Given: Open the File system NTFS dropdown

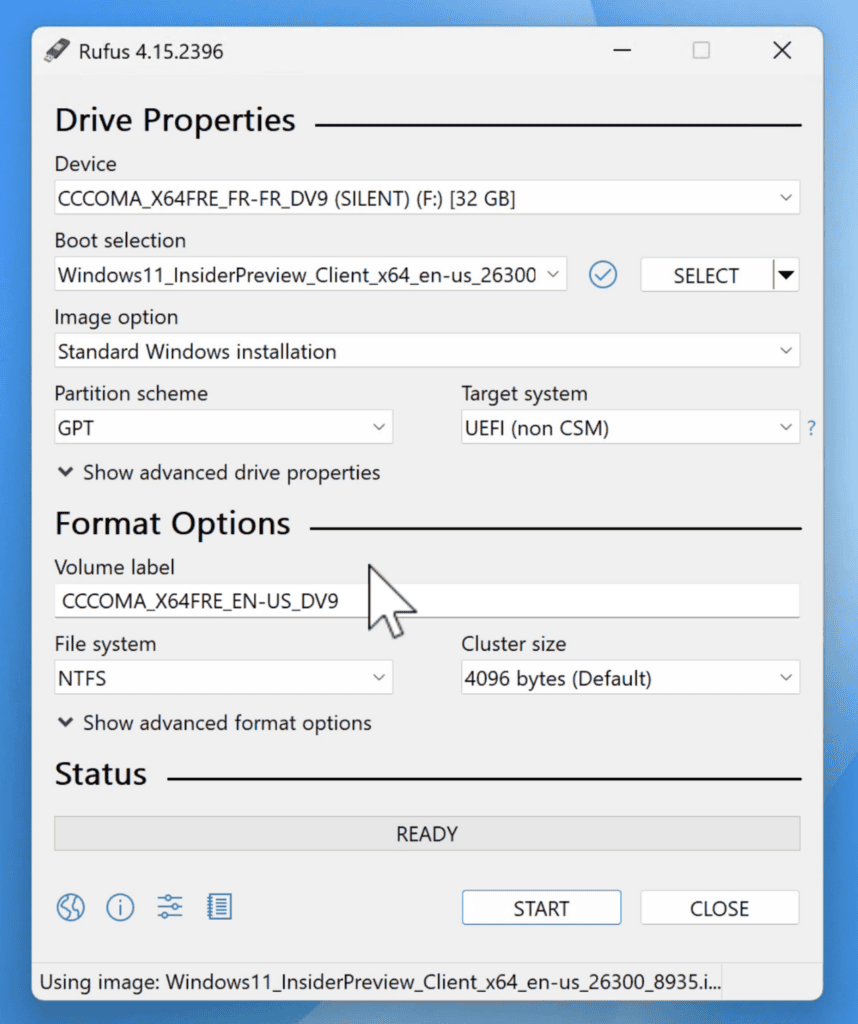Looking at the screenshot, I should (223, 678).
